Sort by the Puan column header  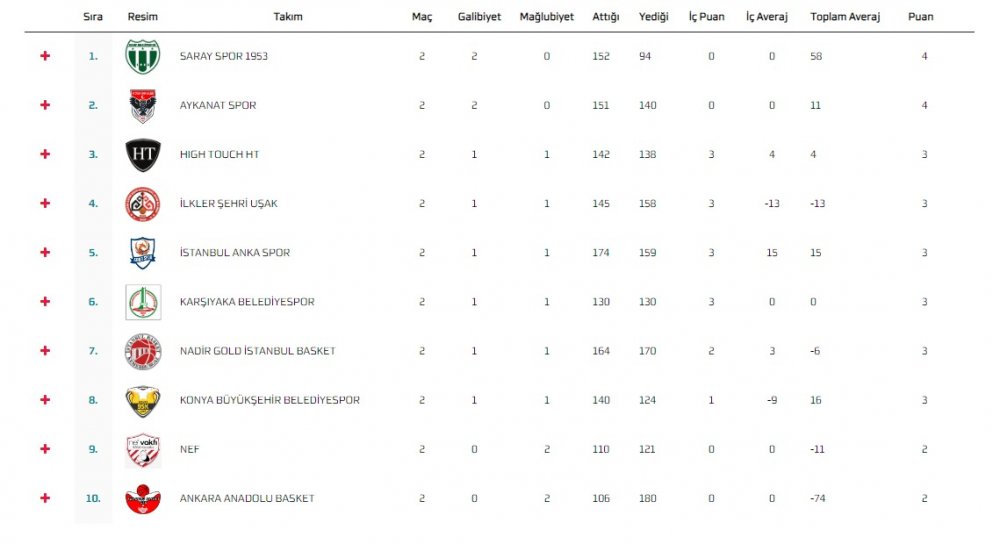[x=920, y=17]
